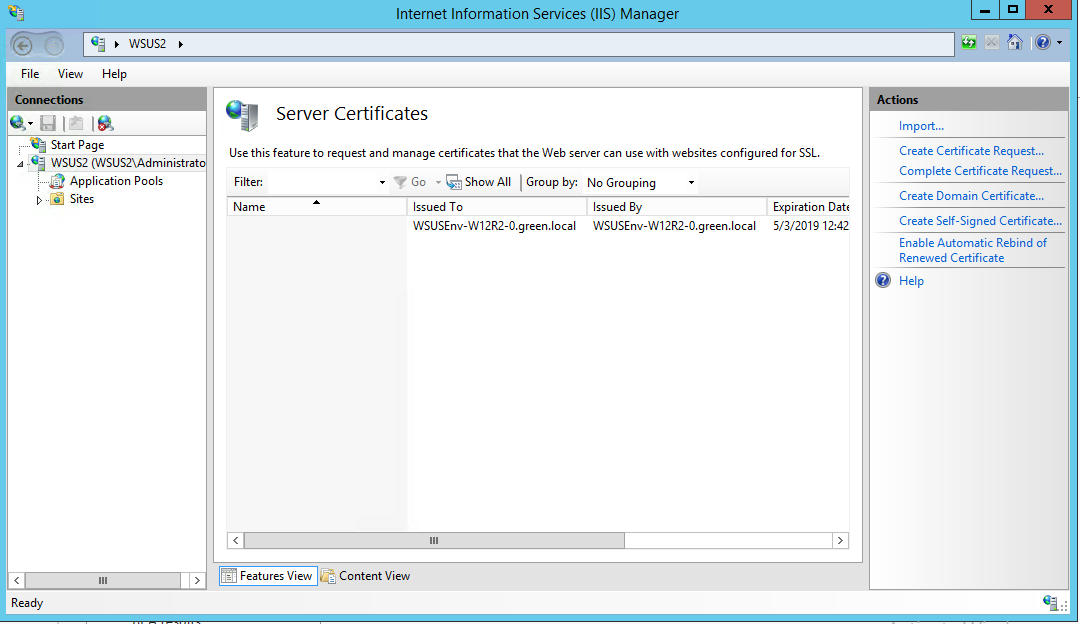Open the Filter field dropdown arrow

tap(382, 183)
